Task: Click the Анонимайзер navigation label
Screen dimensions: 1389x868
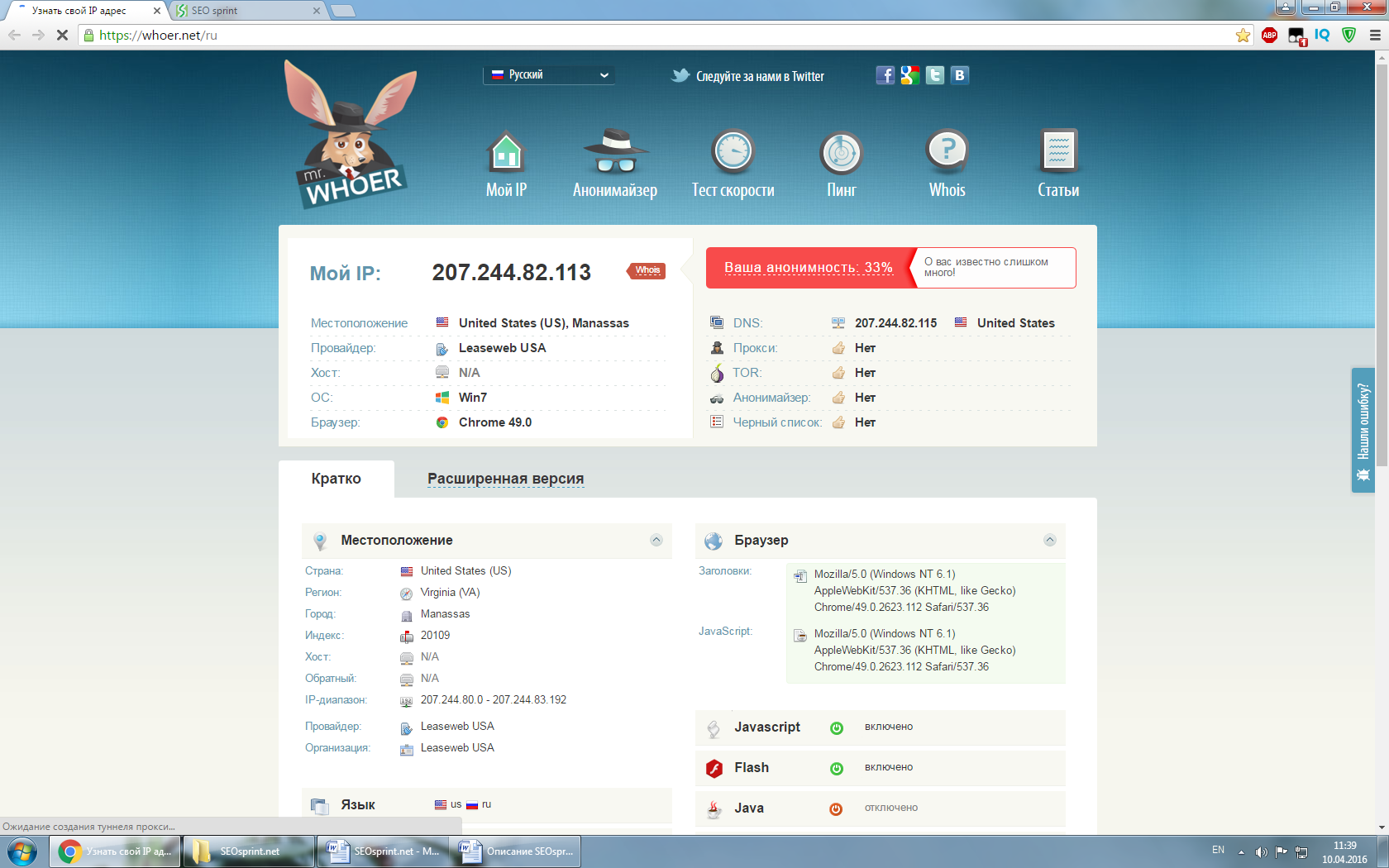Action: pyautogui.click(x=615, y=190)
